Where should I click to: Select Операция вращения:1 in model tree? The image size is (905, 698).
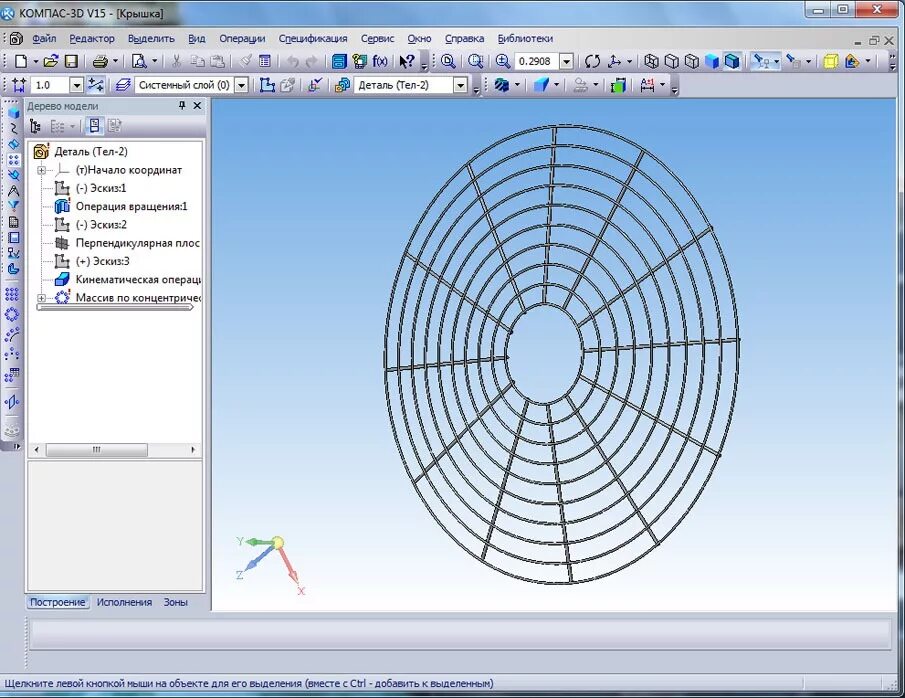[132, 207]
